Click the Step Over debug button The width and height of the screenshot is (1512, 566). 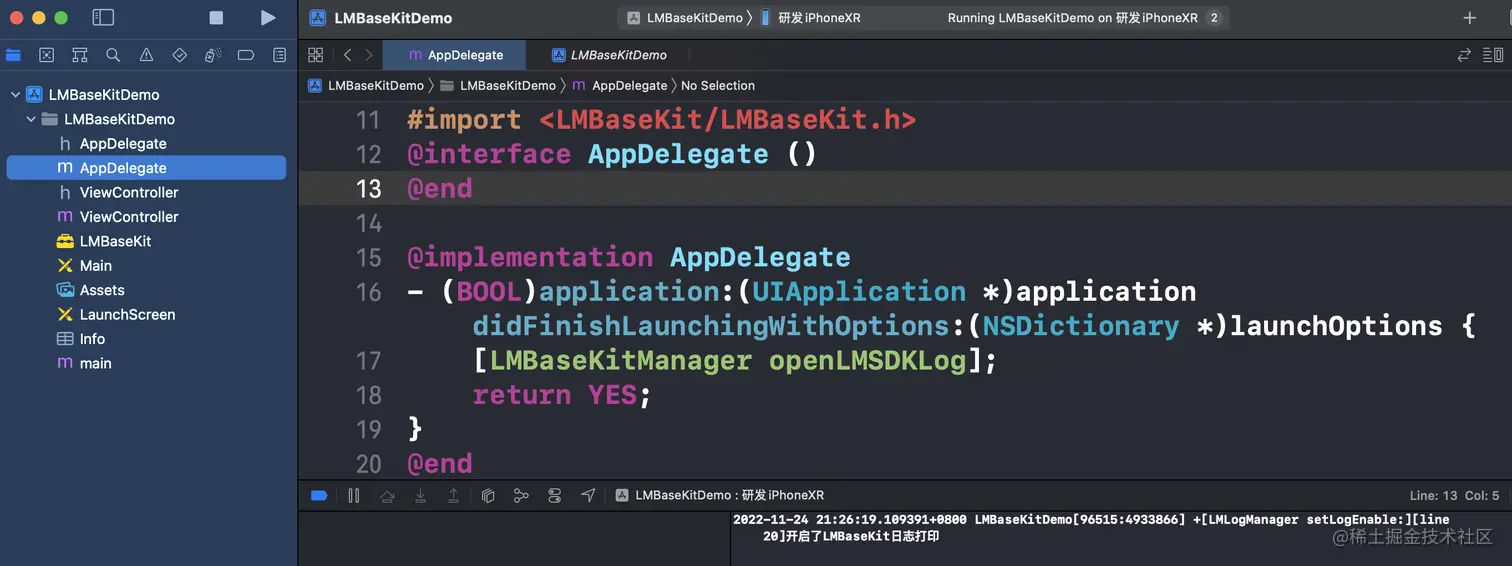[387, 495]
